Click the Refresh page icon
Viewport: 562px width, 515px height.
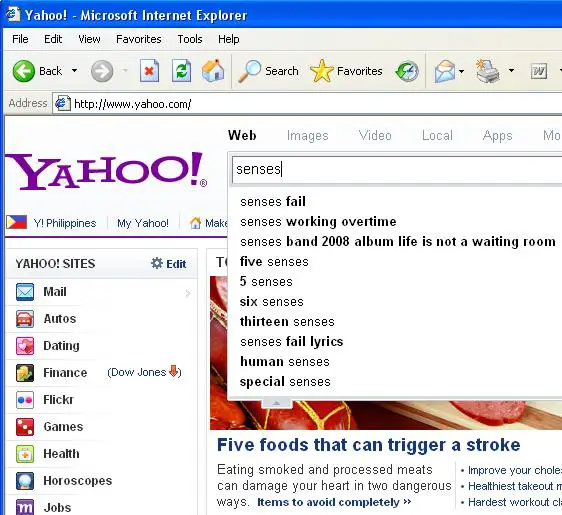click(181, 71)
